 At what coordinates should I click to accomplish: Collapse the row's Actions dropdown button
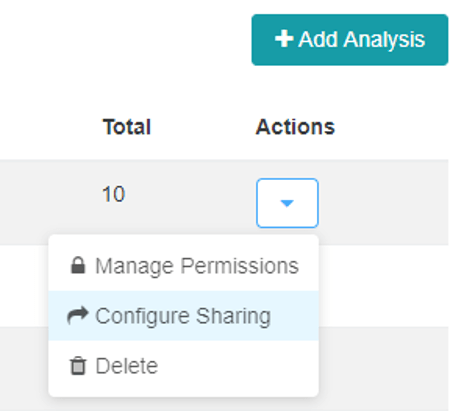click(x=287, y=203)
